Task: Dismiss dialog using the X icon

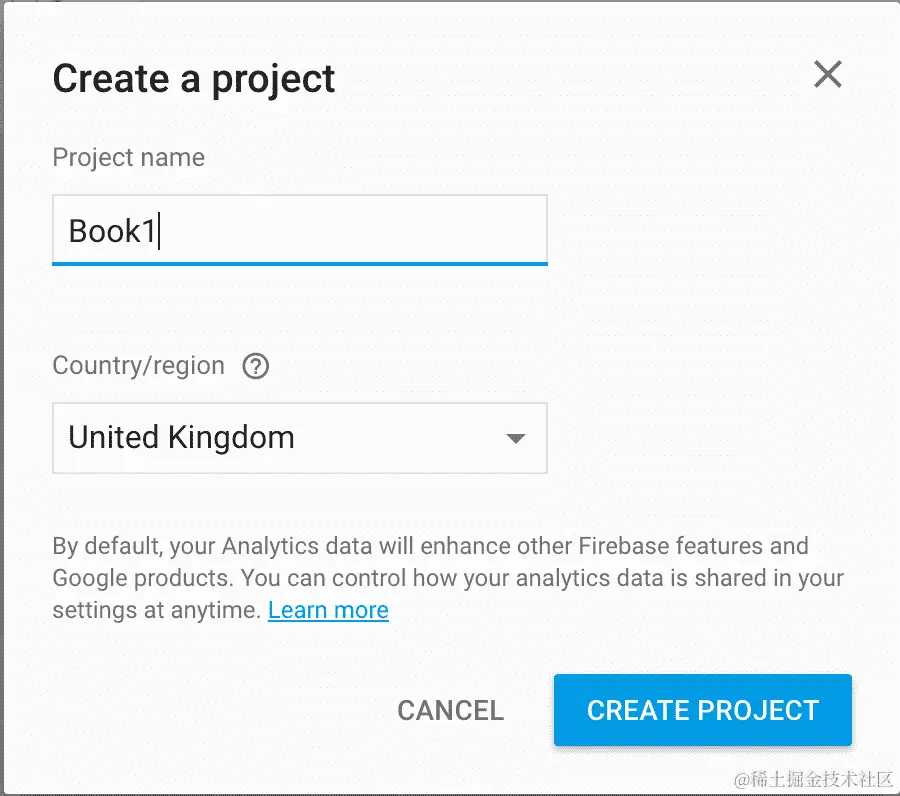Action: click(828, 75)
